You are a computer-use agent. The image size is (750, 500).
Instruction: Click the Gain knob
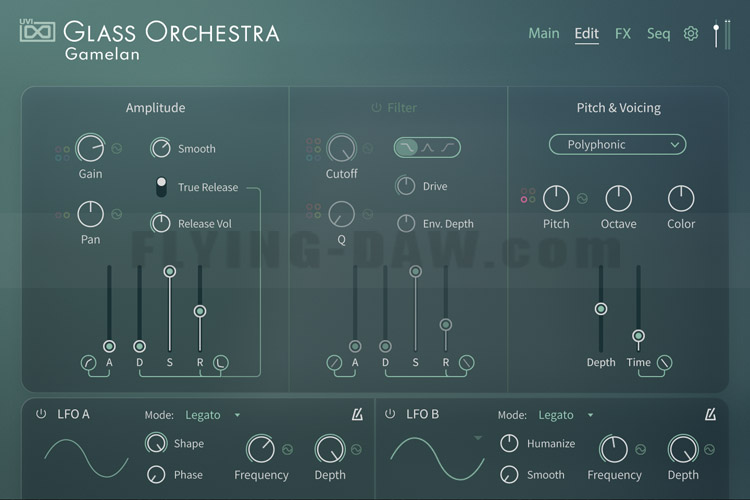click(x=90, y=148)
